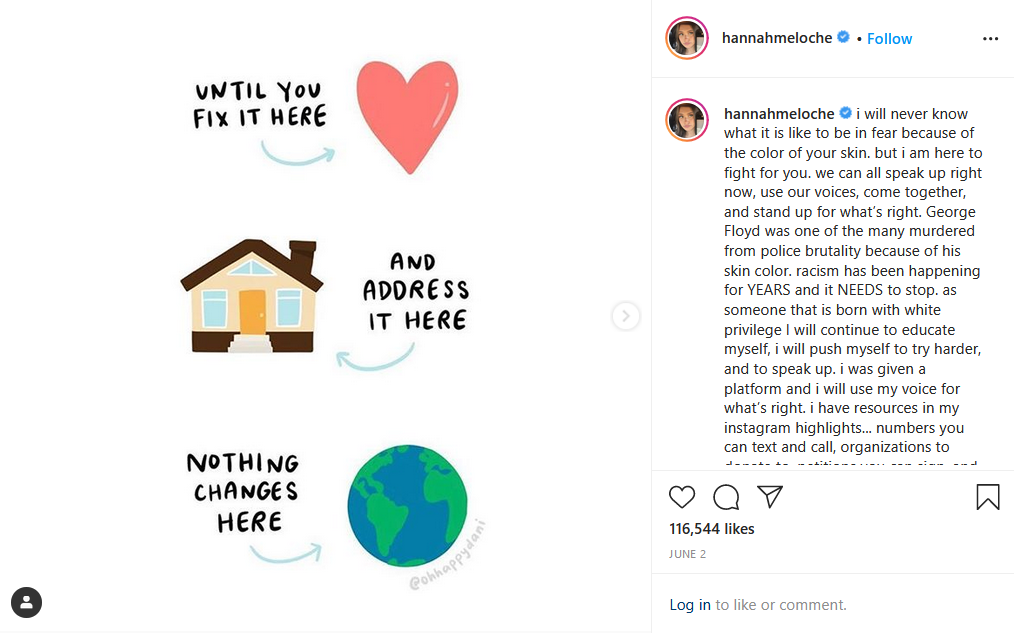
Task: Open the hannahmeloche username in the post header
Action: [777, 38]
